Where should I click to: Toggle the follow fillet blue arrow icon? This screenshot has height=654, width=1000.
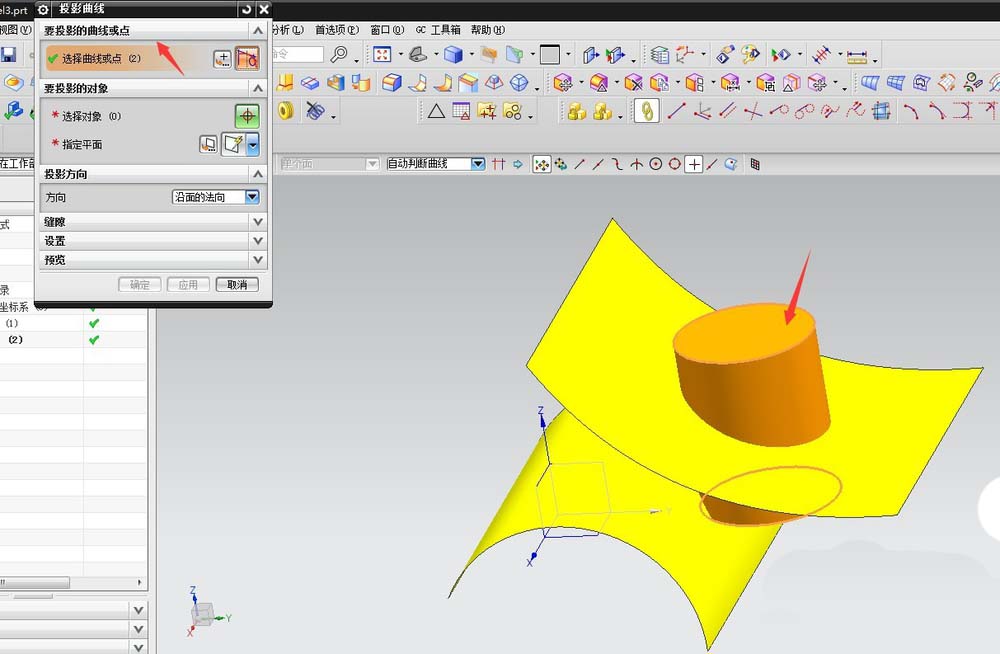pos(518,165)
